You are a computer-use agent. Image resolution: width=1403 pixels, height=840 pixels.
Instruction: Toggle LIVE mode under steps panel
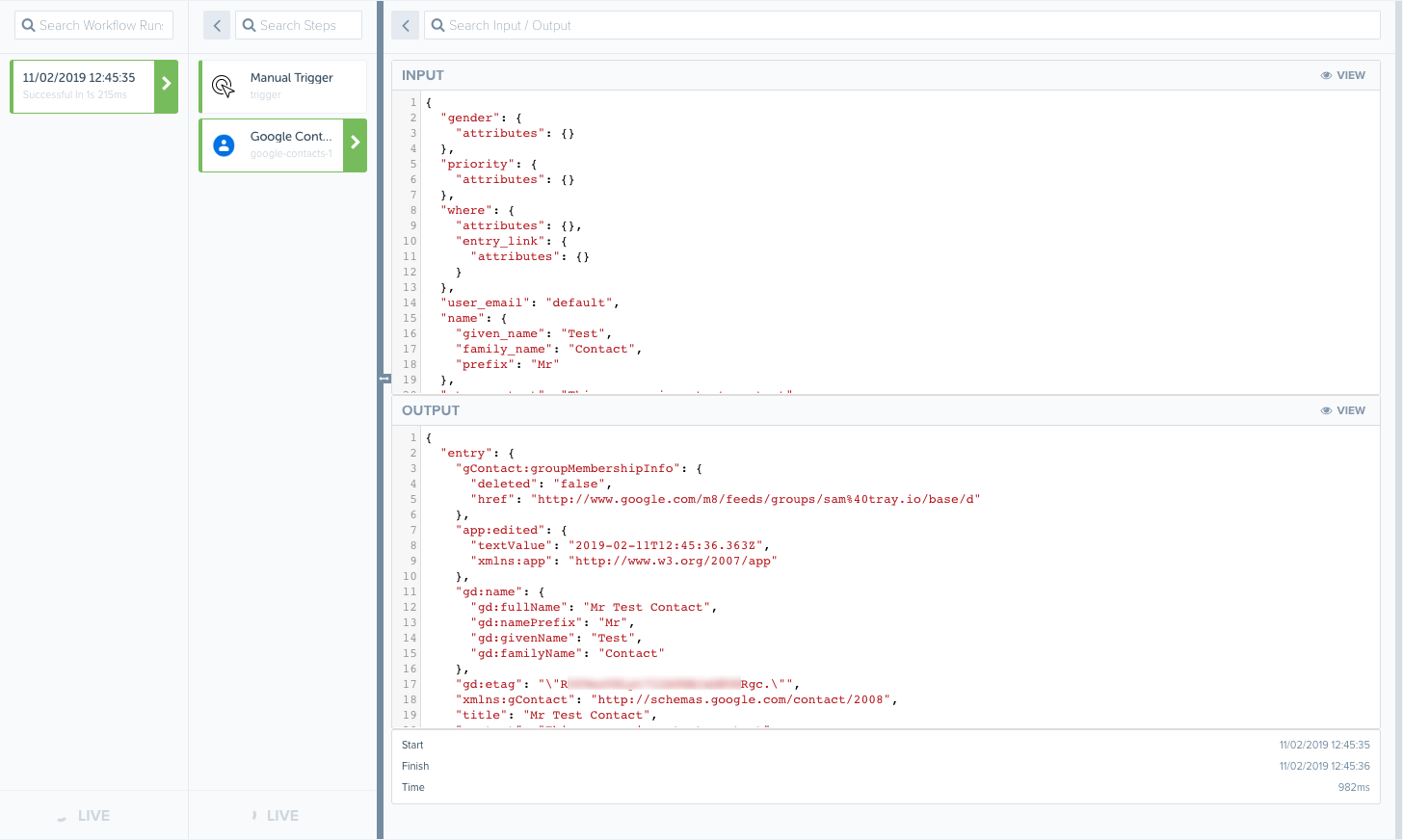tap(275, 816)
